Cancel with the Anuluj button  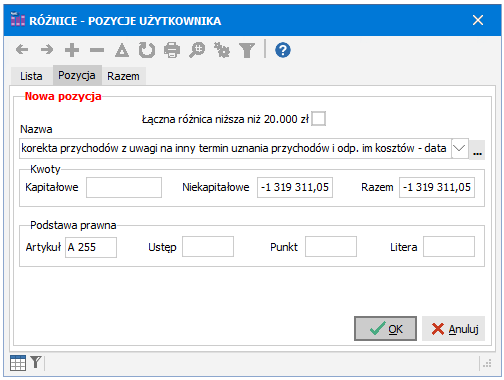pos(454,329)
